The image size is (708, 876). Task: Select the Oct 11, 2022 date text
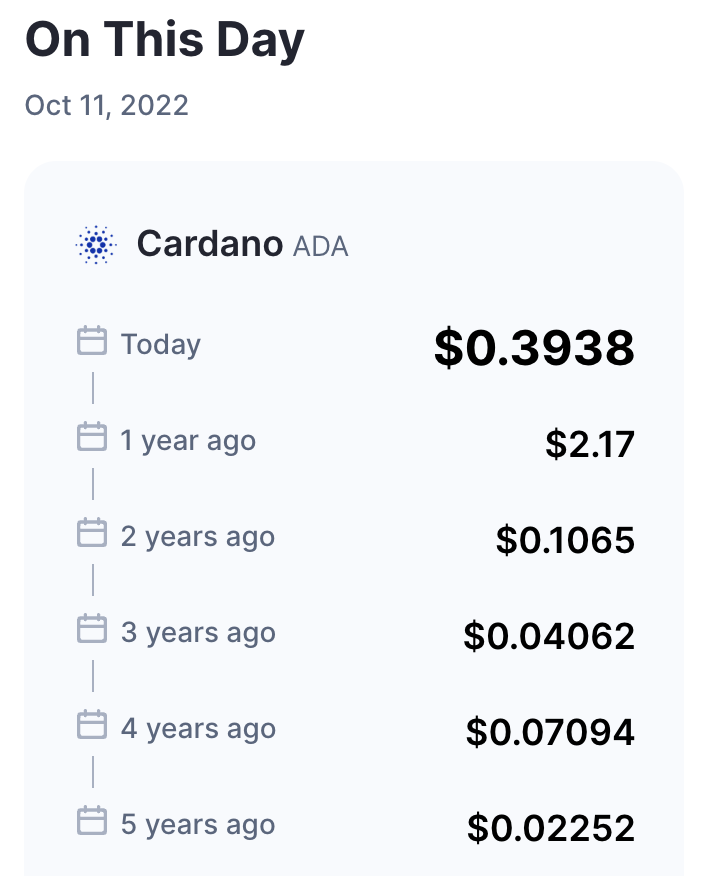pos(107,105)
